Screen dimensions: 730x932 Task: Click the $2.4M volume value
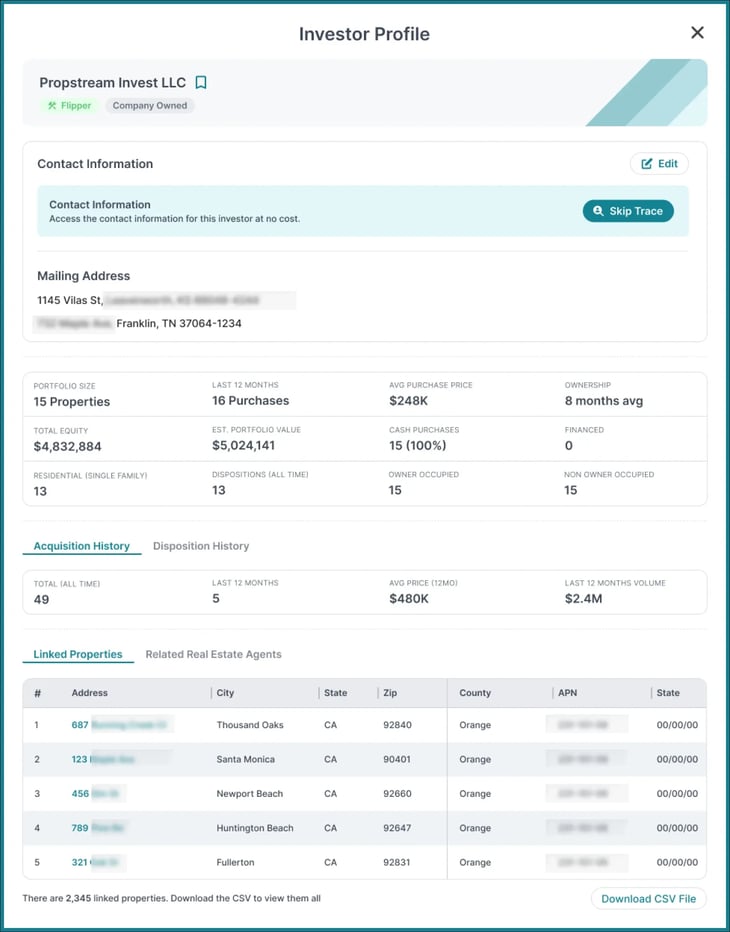(x=583, y=599)
